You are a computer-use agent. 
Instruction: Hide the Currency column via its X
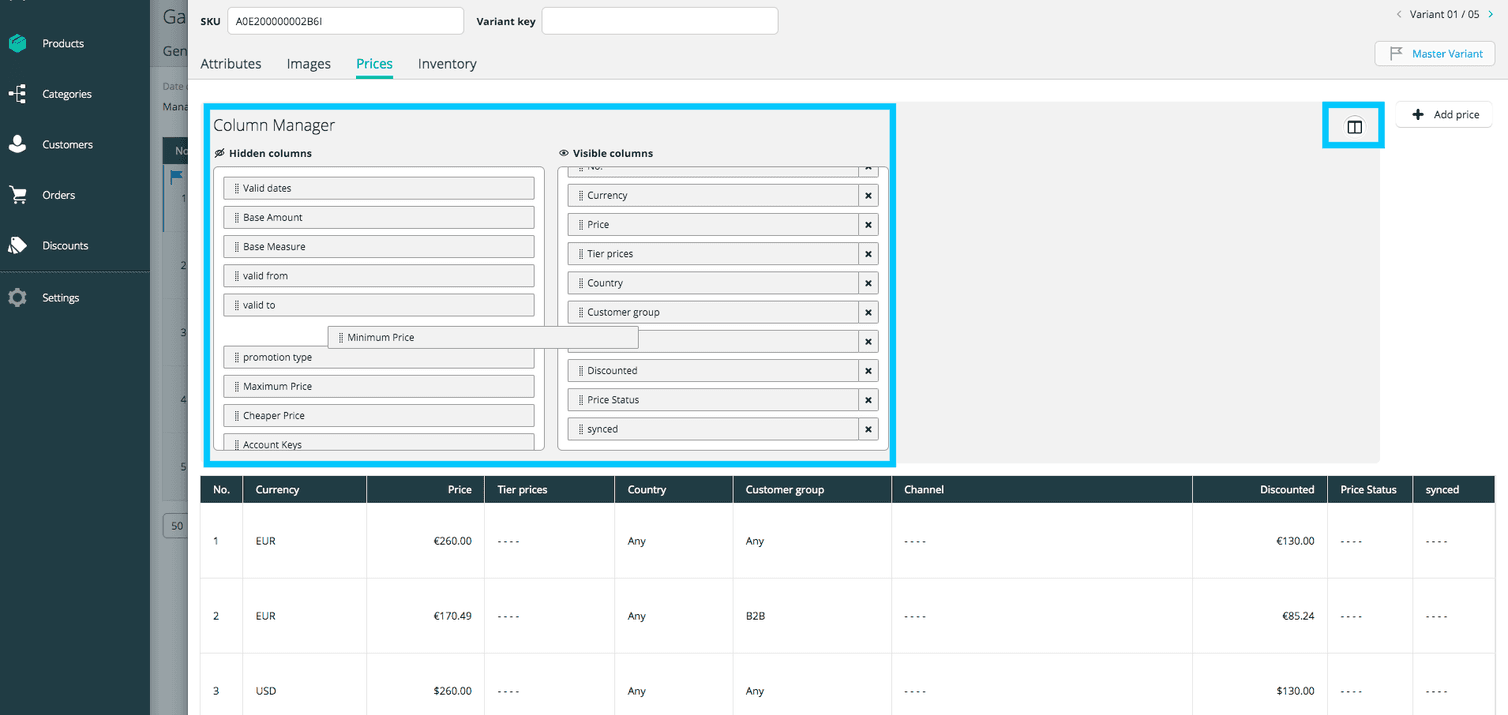click(x=868, y=195)
